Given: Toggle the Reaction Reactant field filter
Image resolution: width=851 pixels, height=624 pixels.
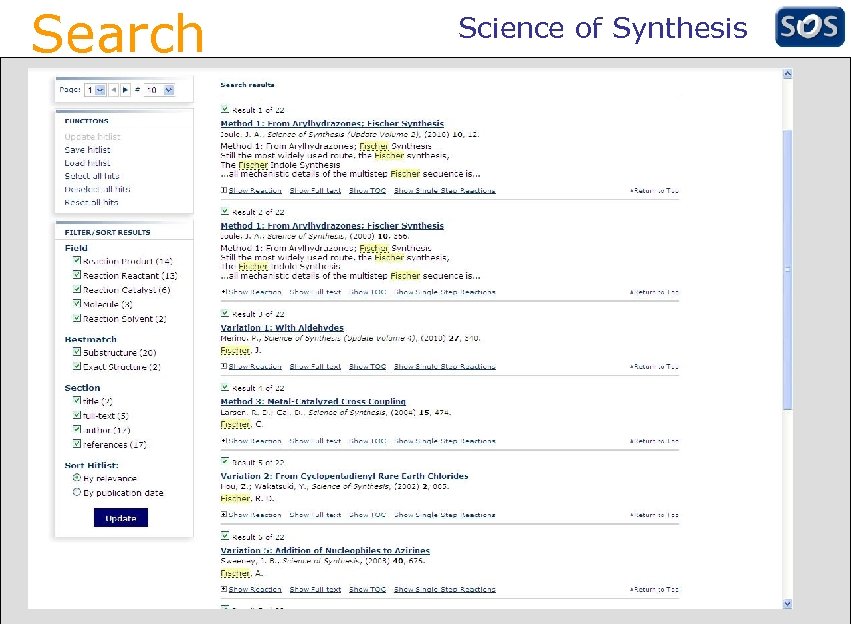Looking at the screenshot, I should [x=77, y=275].
